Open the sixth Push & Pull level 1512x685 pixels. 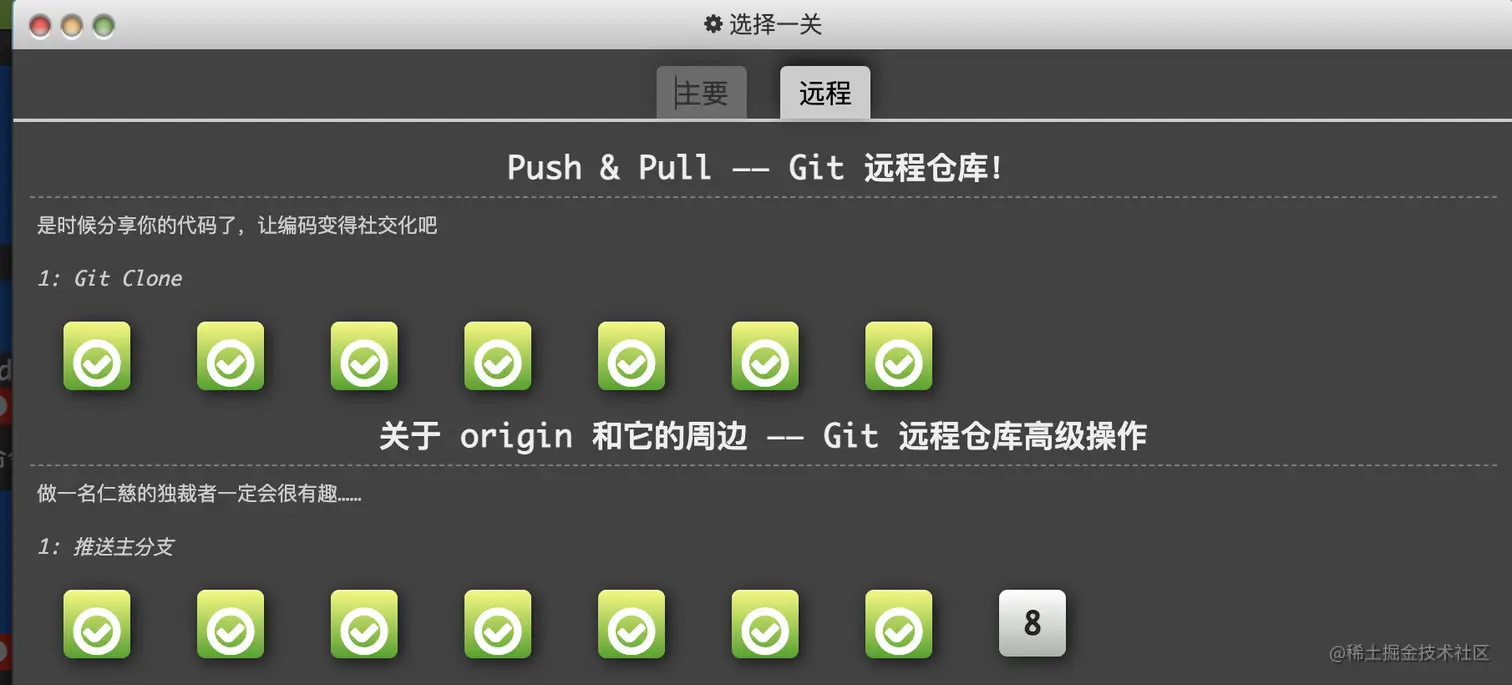(765, 356)
